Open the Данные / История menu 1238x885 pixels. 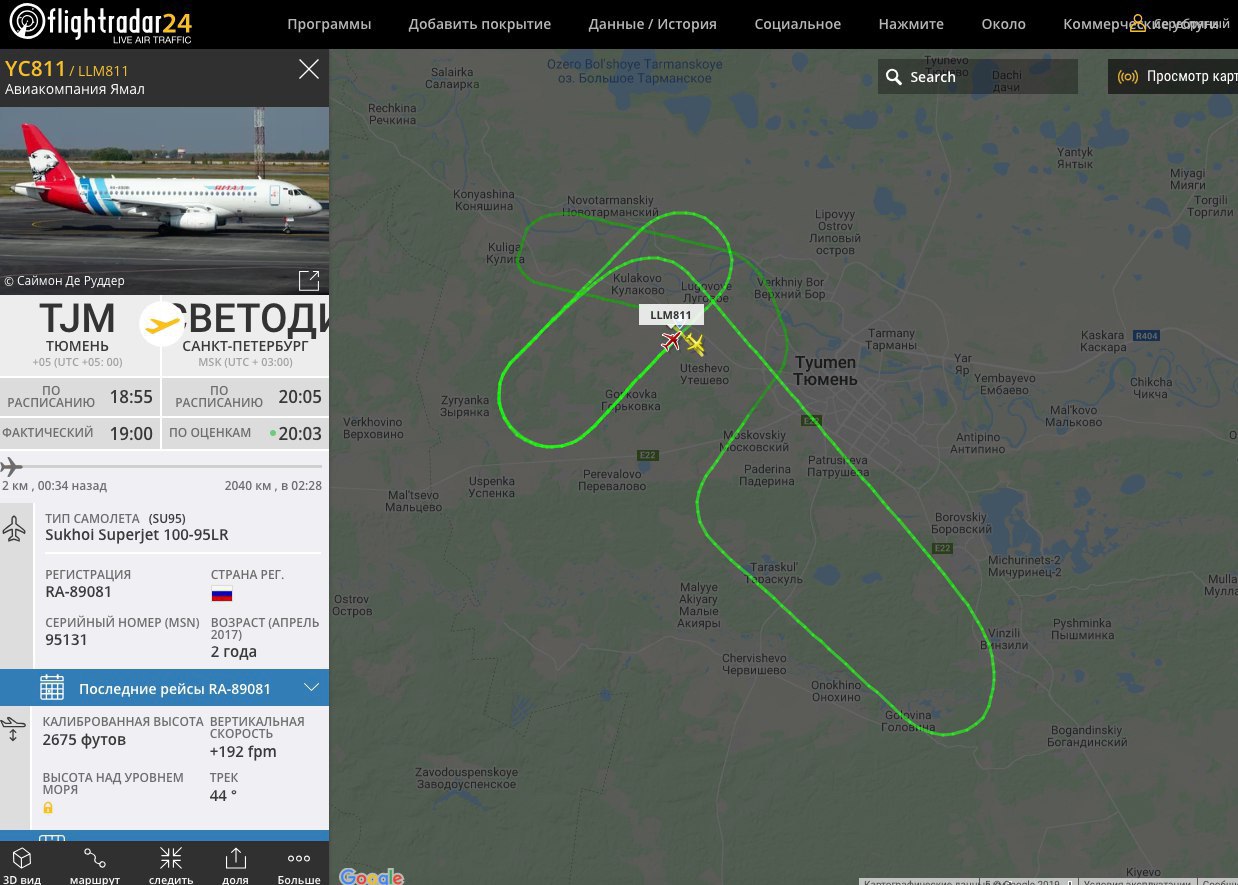(x=652, y=24)
